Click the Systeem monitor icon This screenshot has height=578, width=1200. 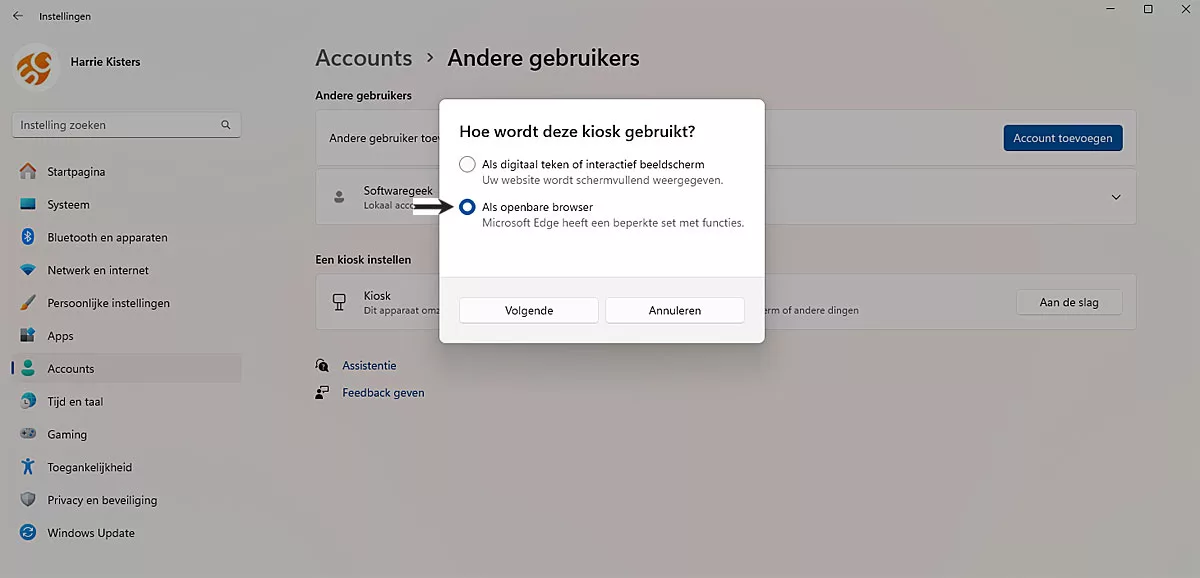(28, 205)
